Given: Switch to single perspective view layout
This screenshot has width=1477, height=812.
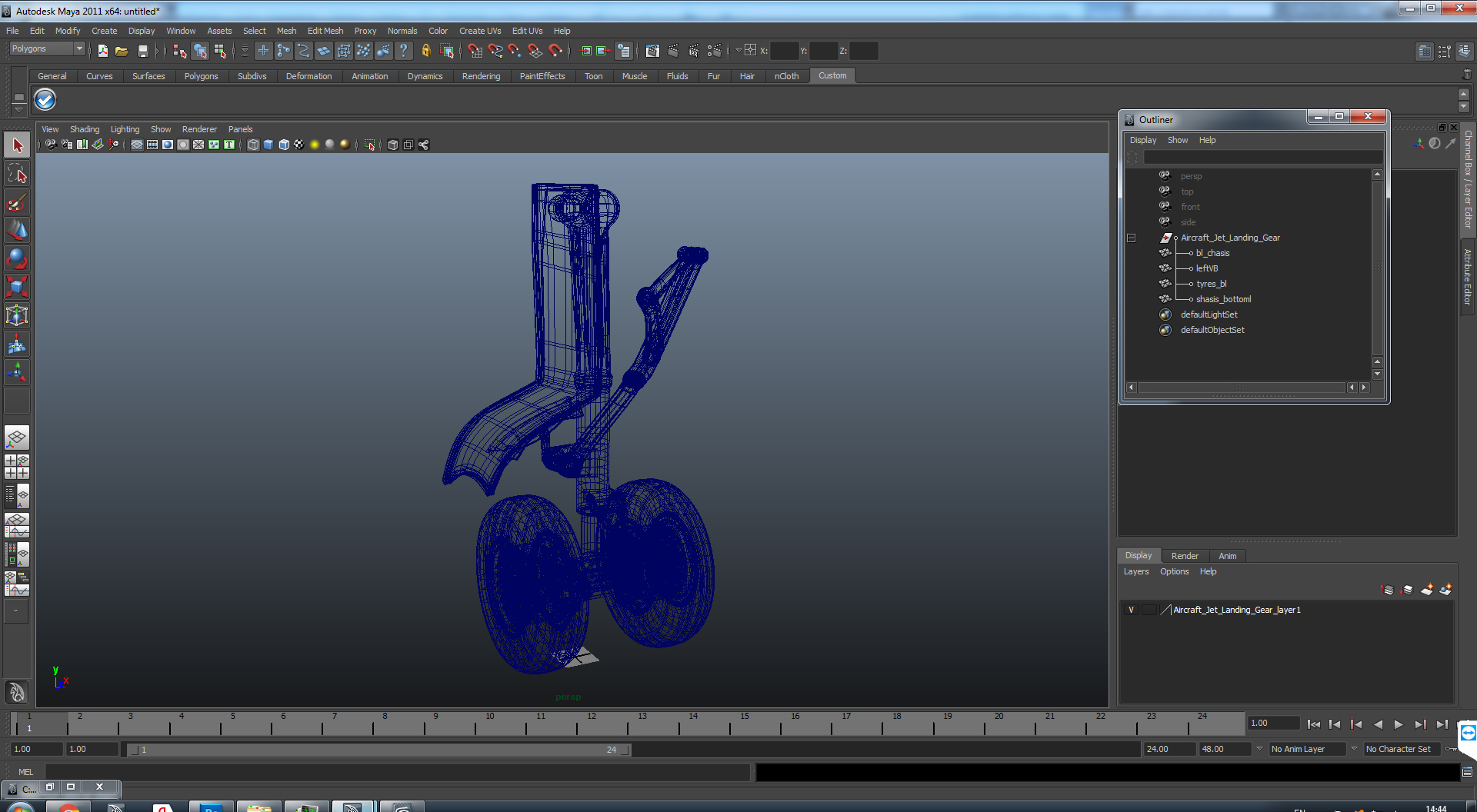Looking at the screenshot, I should [17, 438].
